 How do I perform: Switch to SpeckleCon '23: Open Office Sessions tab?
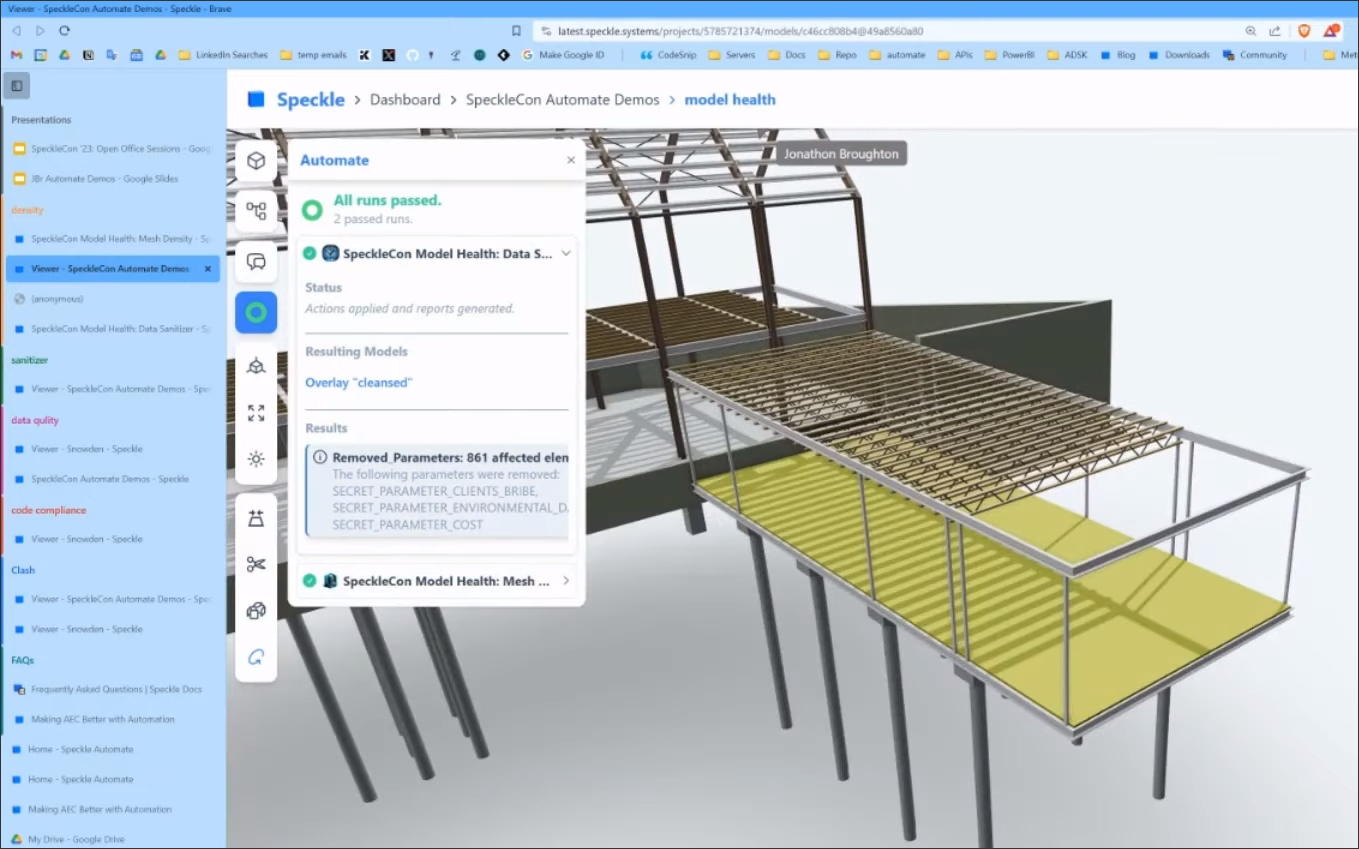pyautogui.click(x=113, y=149)
